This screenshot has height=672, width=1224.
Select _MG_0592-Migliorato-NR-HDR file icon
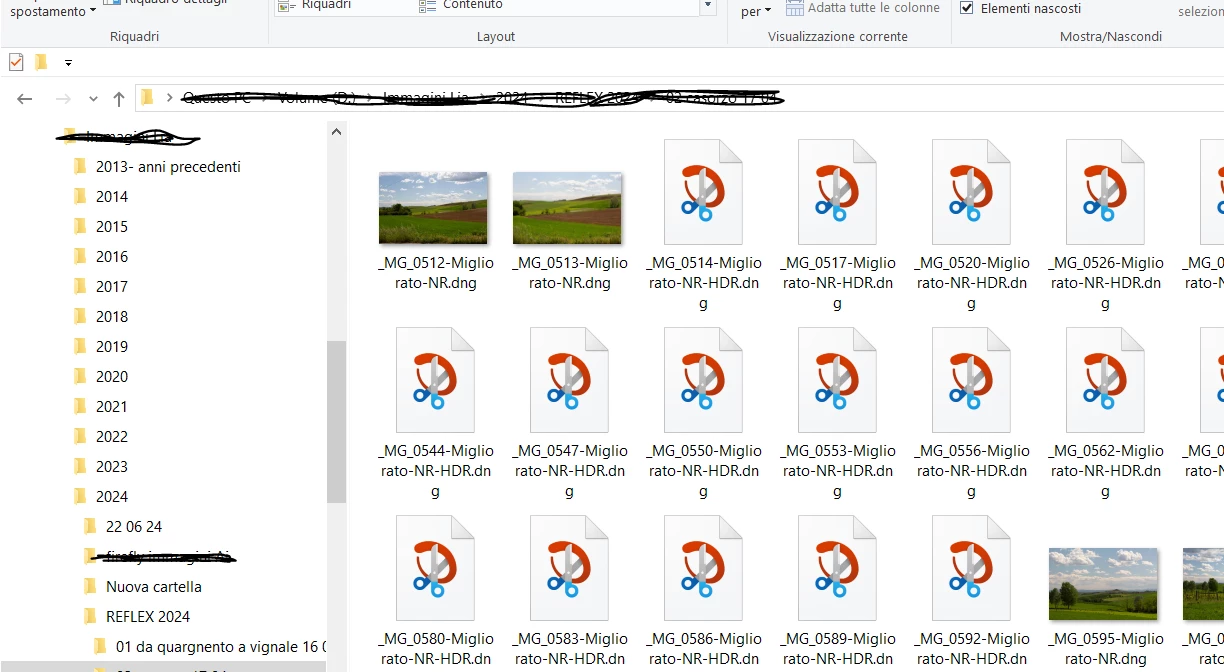[971, 568]
